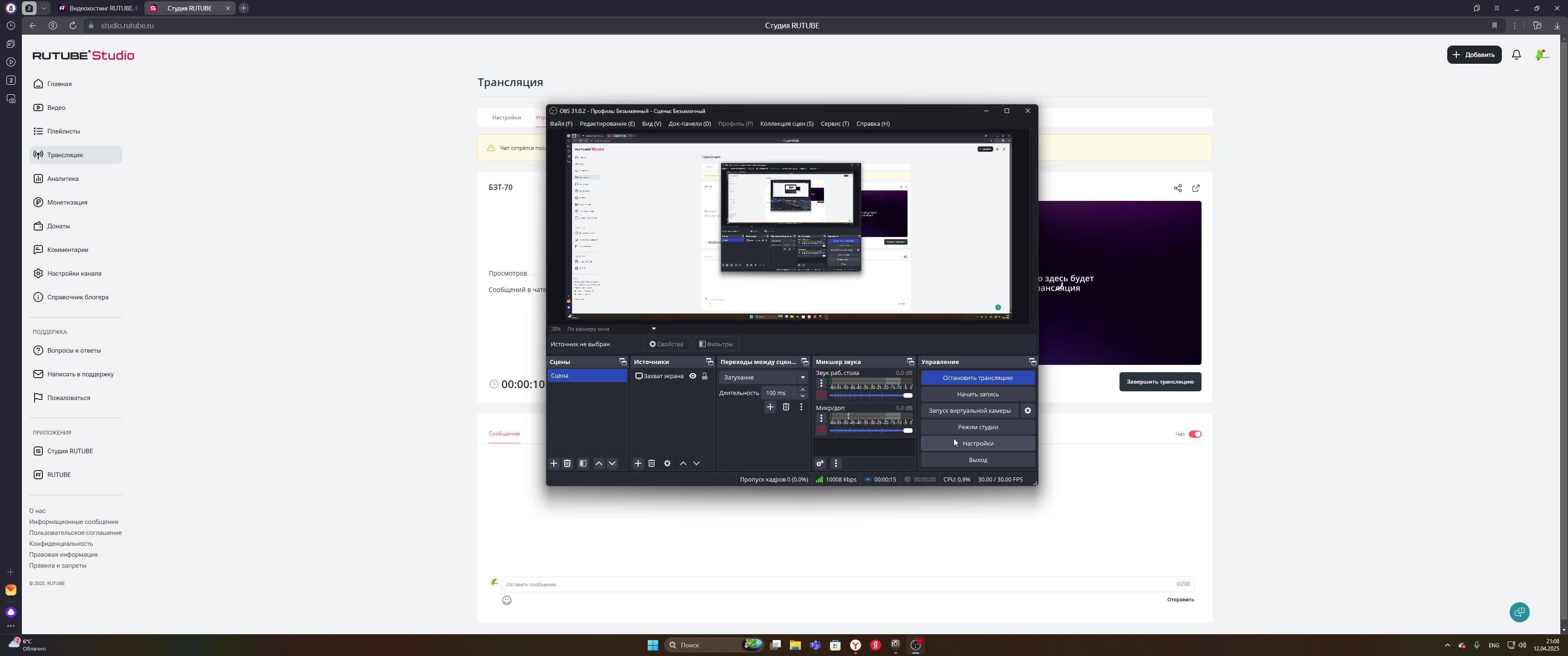Open Затухание transition dropdown
The width and height of the screenshot is (1568, 656).
[x=763, y=377]
